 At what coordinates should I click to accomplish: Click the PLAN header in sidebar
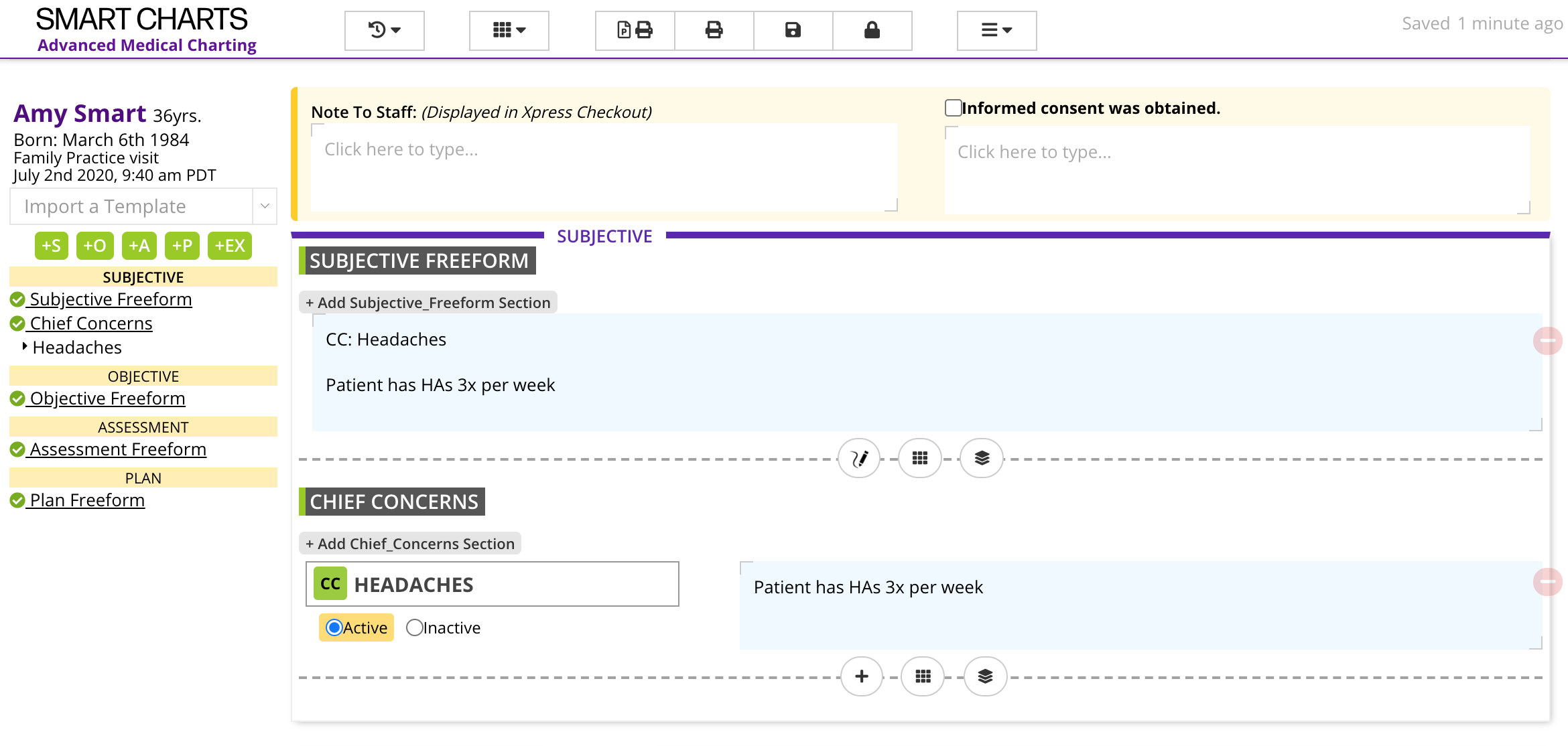(143, 478)
